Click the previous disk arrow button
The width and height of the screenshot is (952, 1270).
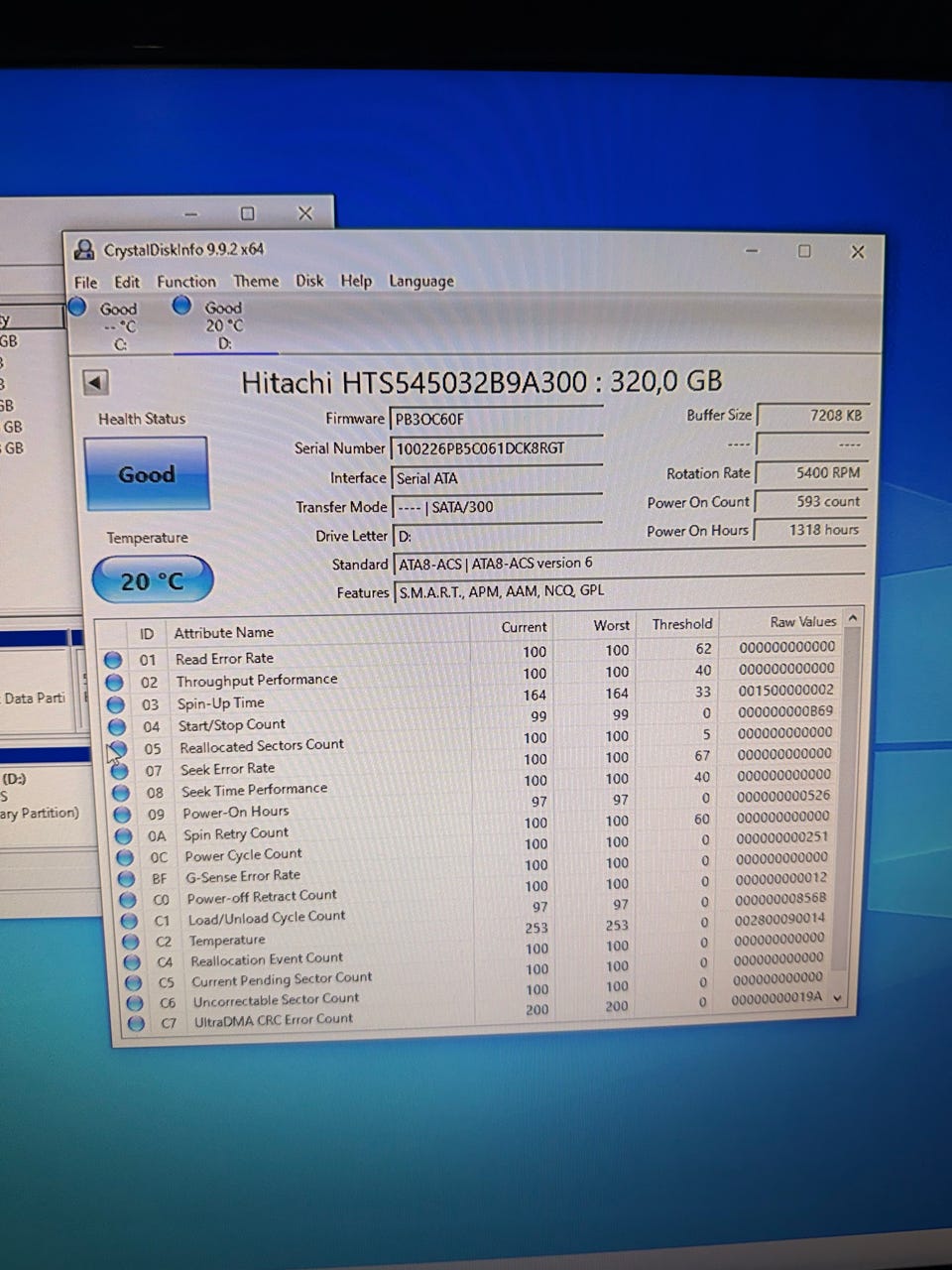(95, 382)
